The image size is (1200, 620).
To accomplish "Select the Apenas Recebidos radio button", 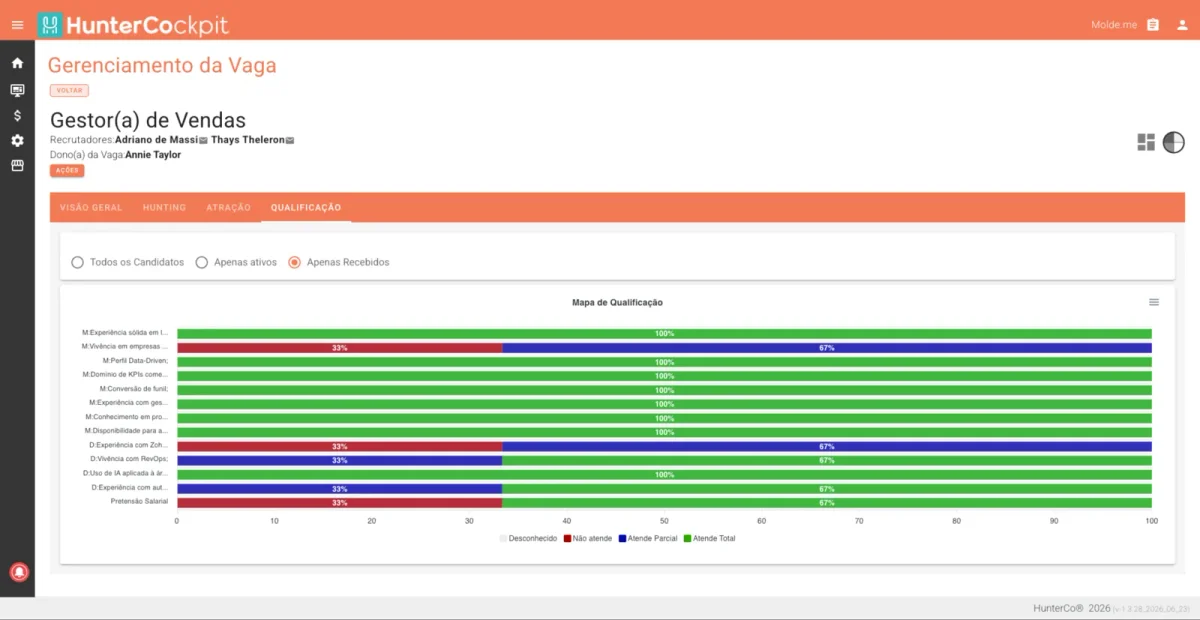I will (294, 262).
